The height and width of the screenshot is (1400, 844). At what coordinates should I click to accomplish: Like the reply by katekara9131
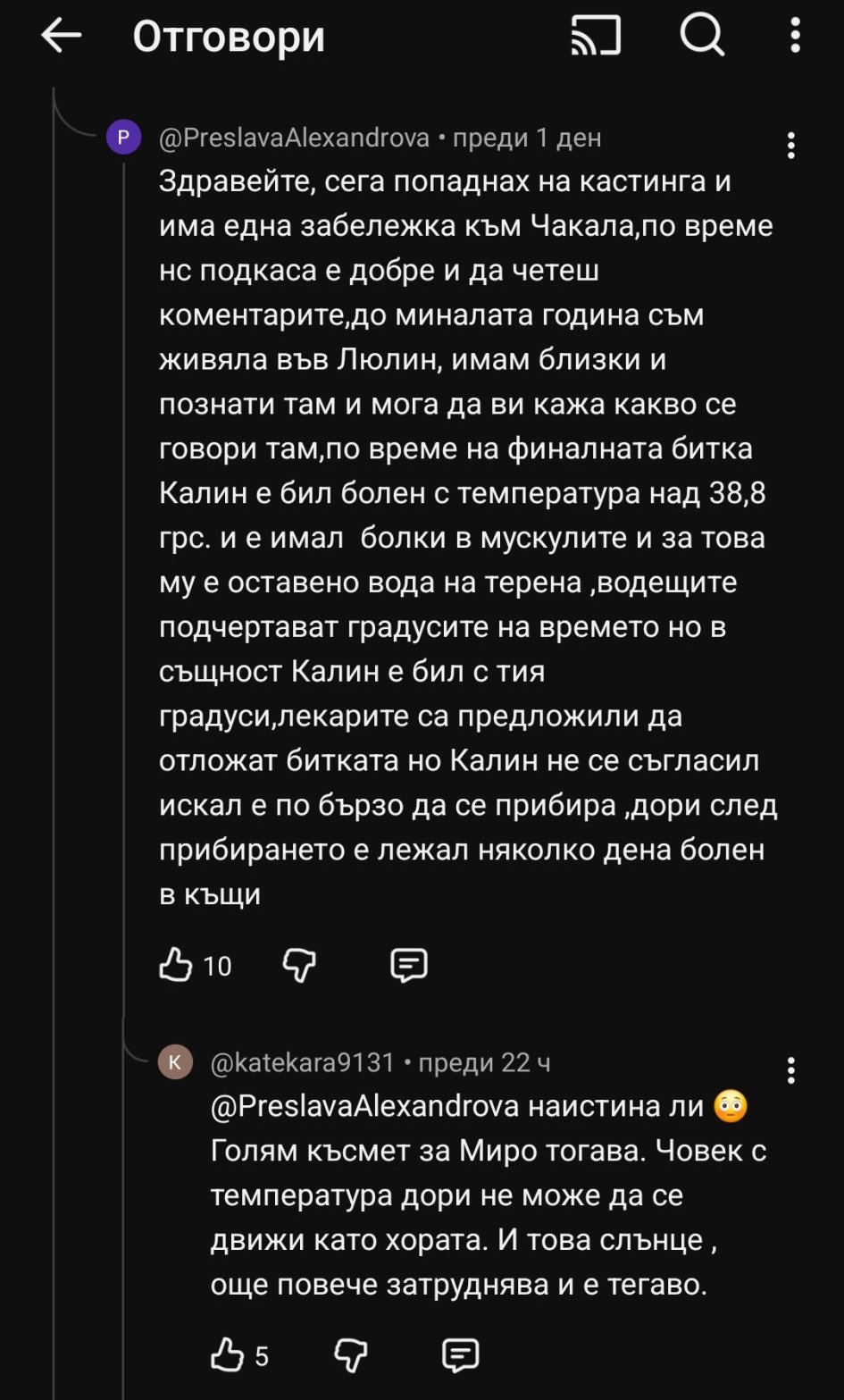coord(228,1355)
